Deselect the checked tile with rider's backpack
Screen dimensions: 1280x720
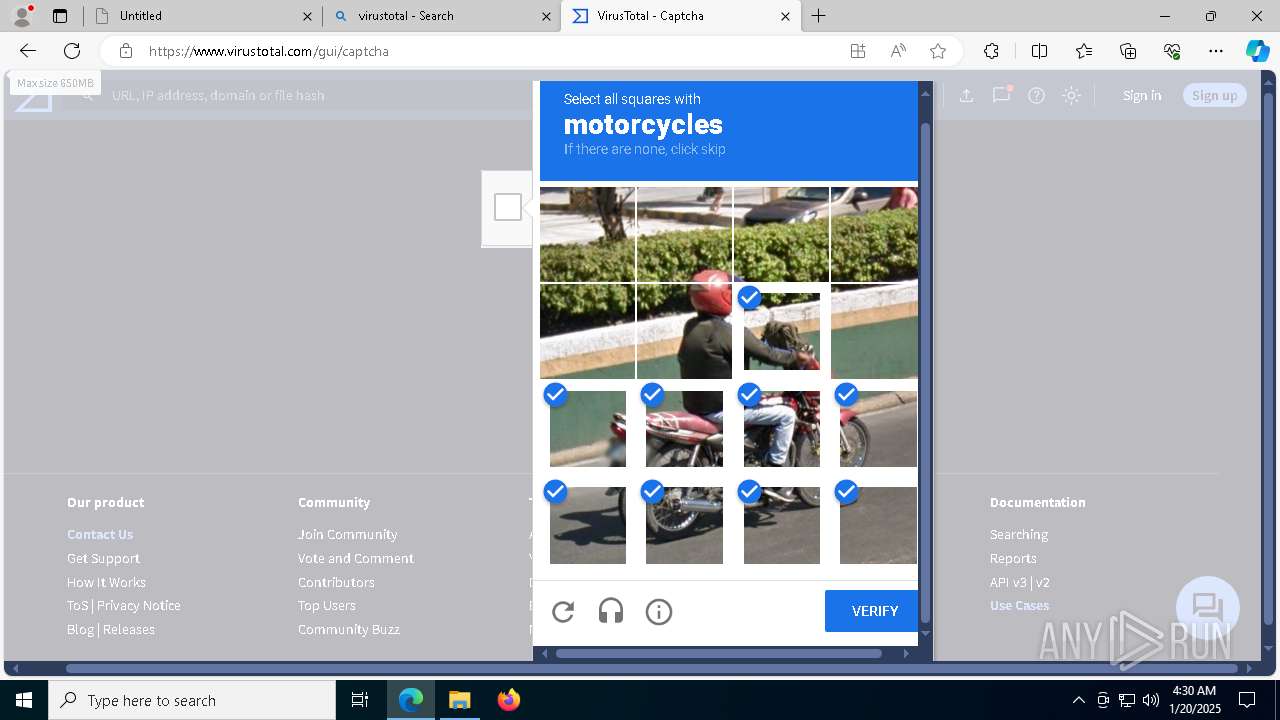[781, 331]
